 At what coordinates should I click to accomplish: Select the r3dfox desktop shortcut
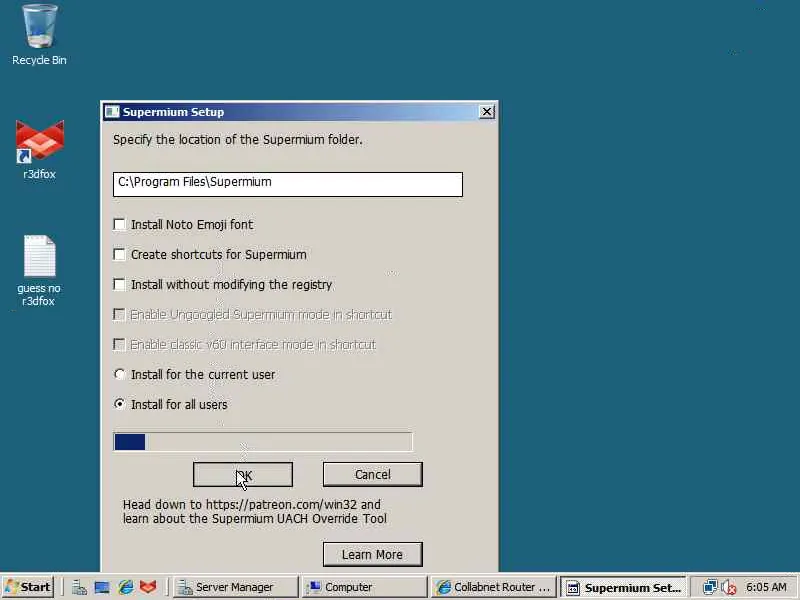pyautogui.click(x=39, y=149)
